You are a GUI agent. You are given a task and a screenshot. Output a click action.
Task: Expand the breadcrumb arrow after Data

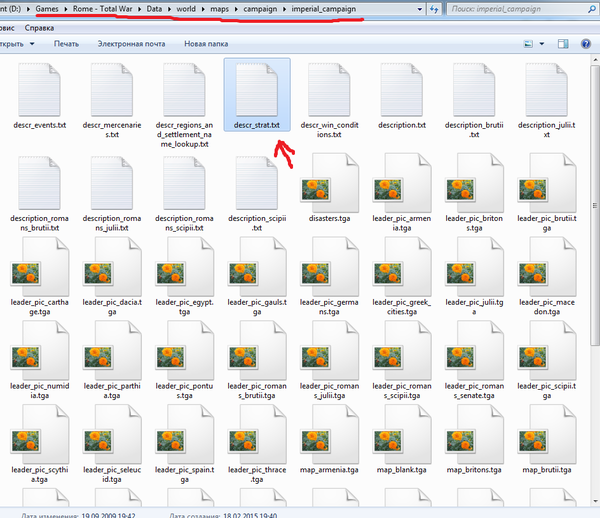pos(168,8)
